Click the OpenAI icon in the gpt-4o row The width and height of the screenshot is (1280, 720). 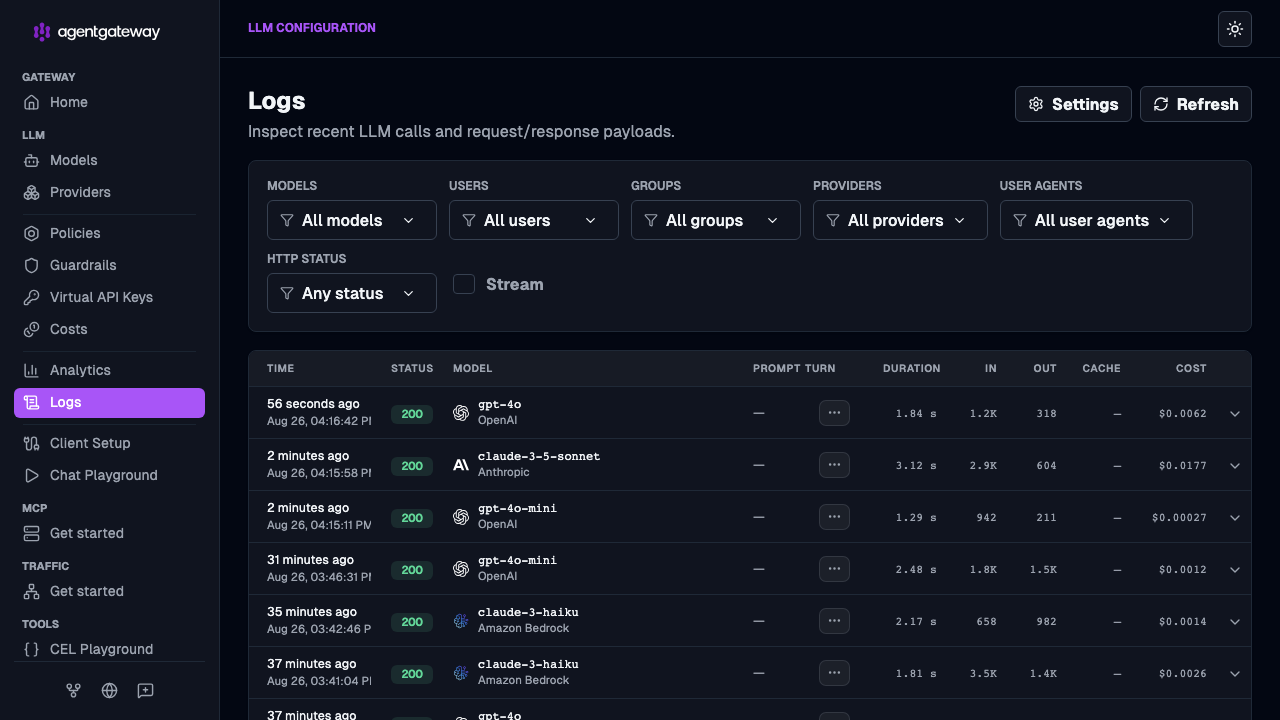coord(461,413)
